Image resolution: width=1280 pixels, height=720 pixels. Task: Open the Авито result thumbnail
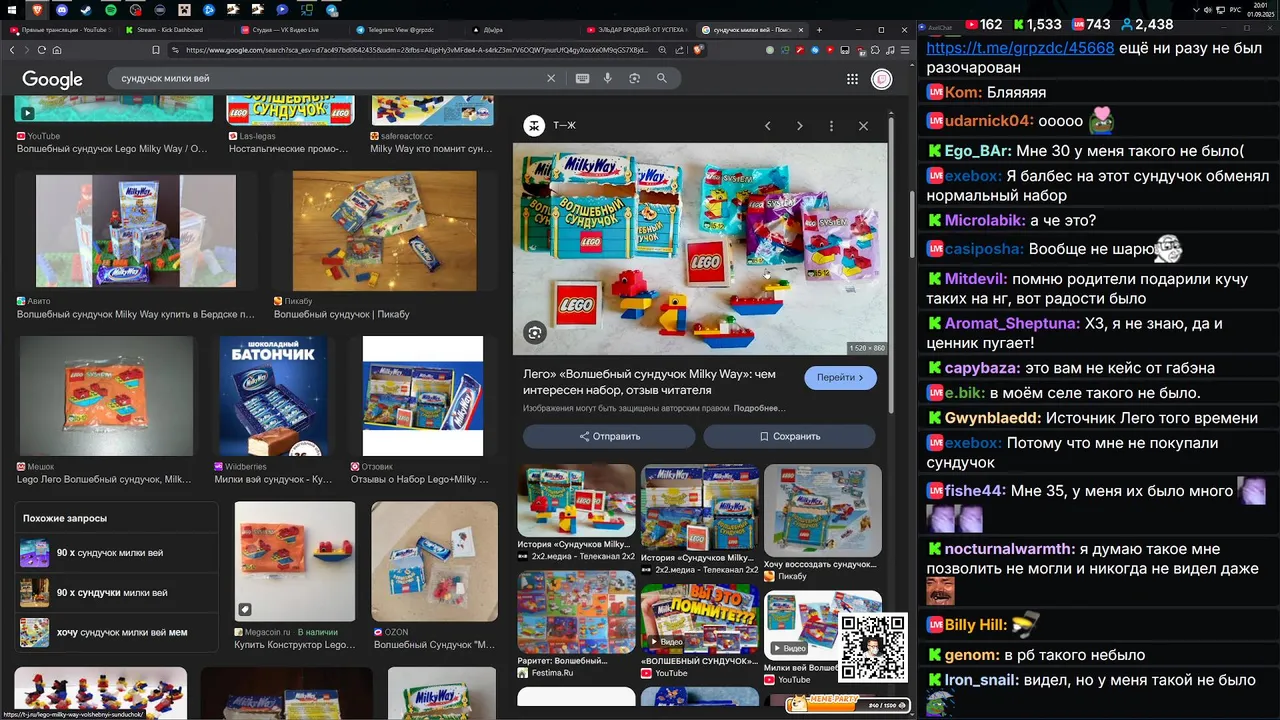click(136, 231)
